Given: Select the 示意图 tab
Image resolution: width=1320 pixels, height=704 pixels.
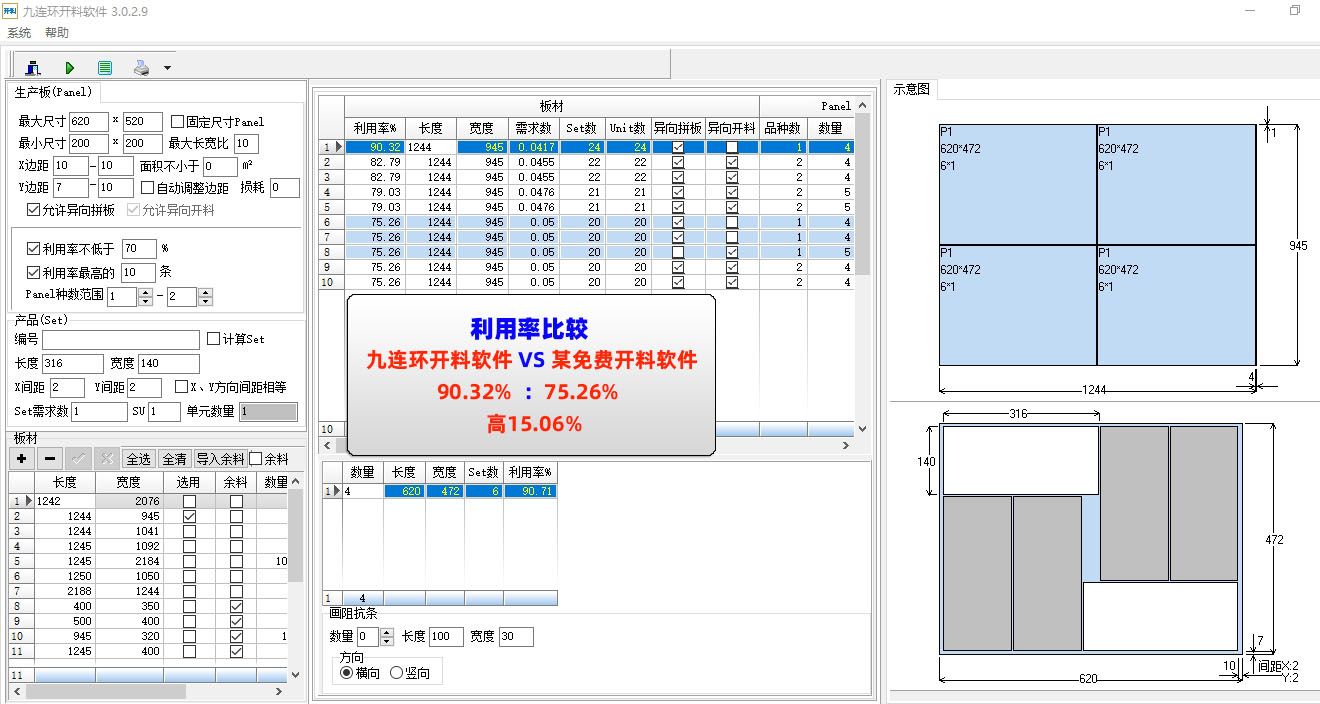Looking at the screenshot, I should (x=911, y=89).
